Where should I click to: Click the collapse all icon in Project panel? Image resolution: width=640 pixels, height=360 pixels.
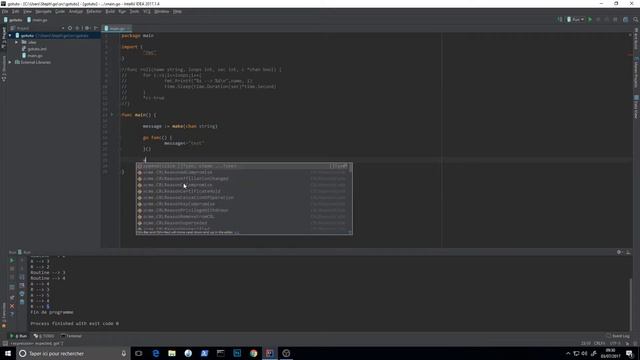coord(78,28)
